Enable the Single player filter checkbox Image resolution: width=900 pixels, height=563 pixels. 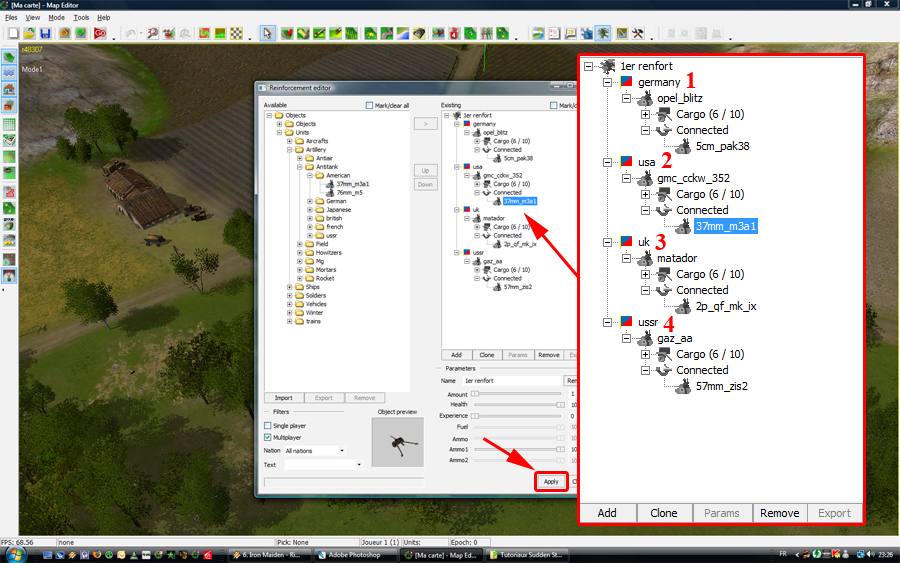pos(267,425)
